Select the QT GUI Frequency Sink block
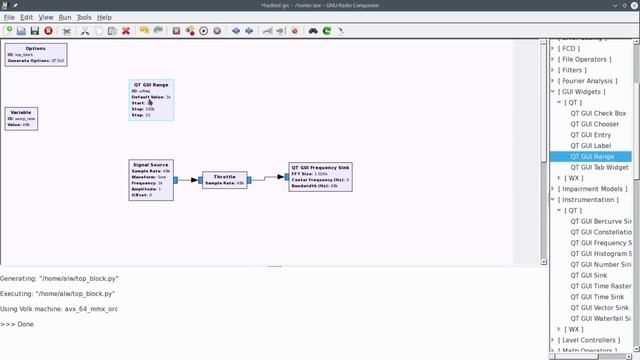This screenshot has width=640, height=360. [x=320, y=177]
